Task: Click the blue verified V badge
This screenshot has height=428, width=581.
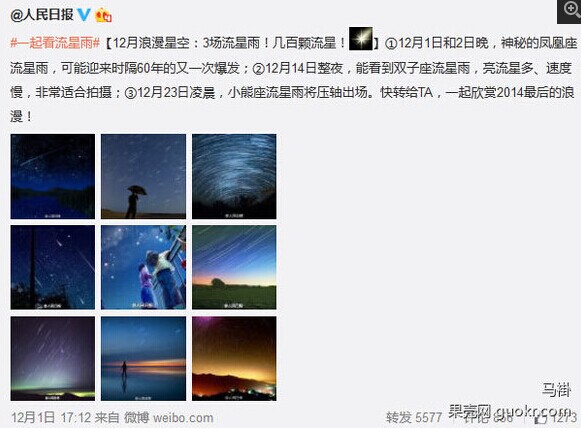Action: [84, 15]
